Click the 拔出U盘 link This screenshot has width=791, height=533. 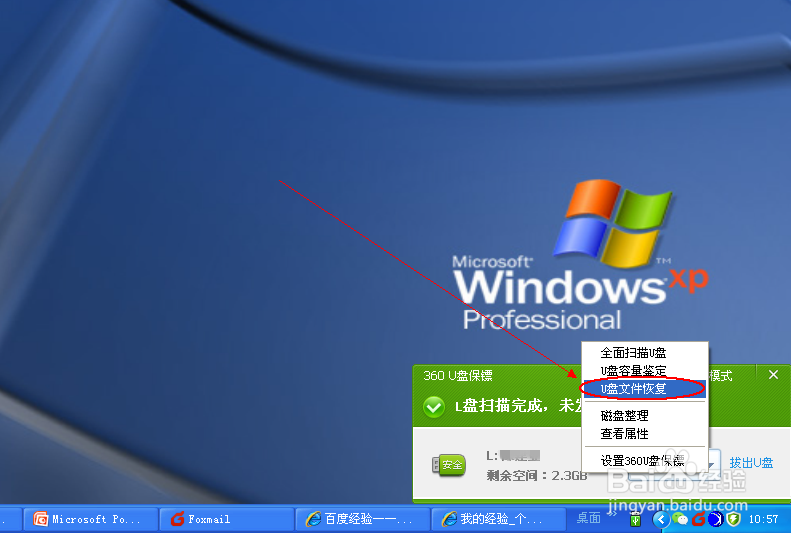click(751, 462)
